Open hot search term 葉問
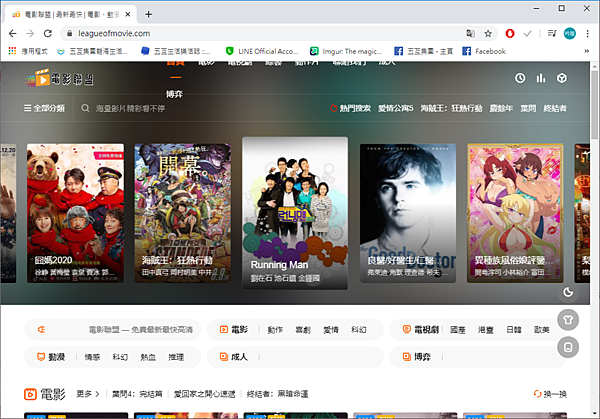This screenshot has width=600, height=419. [528, 108]
